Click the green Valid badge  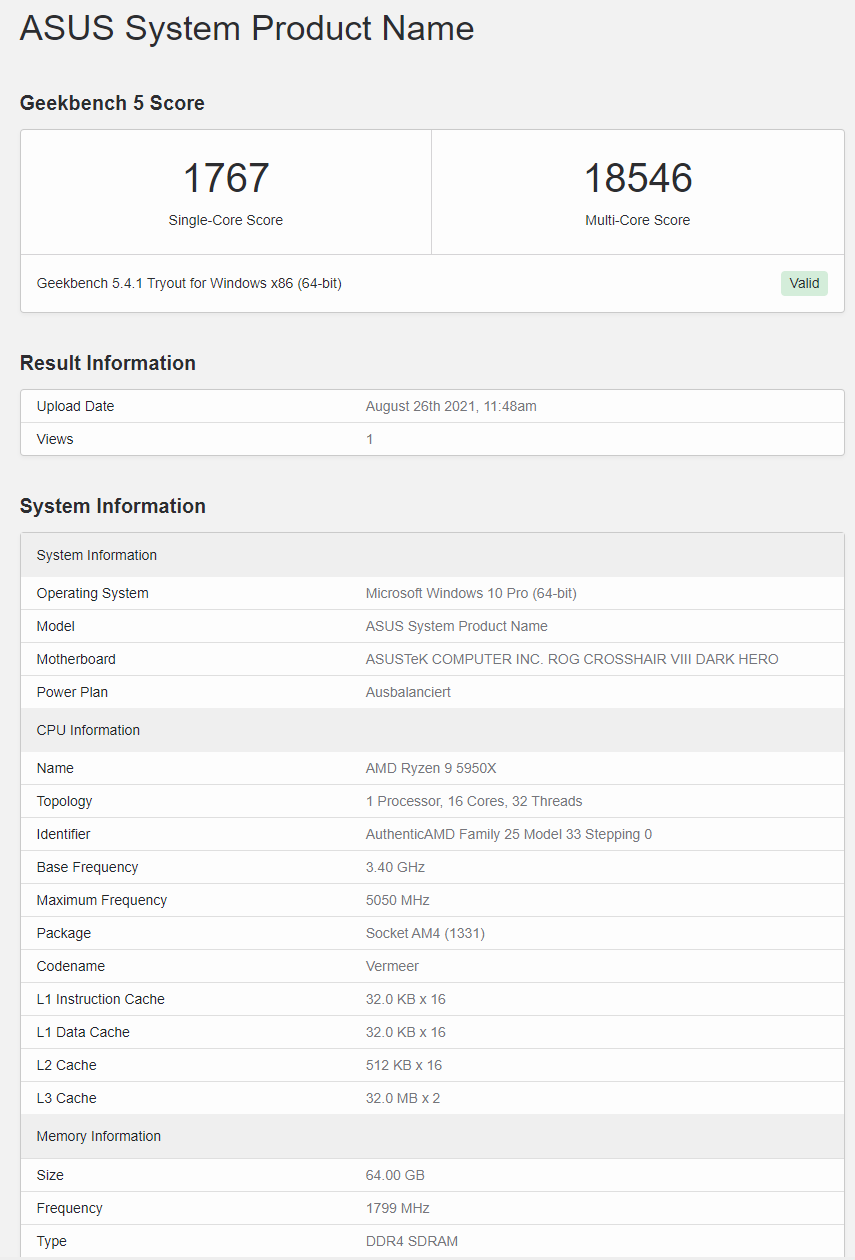tap(804, 283)
